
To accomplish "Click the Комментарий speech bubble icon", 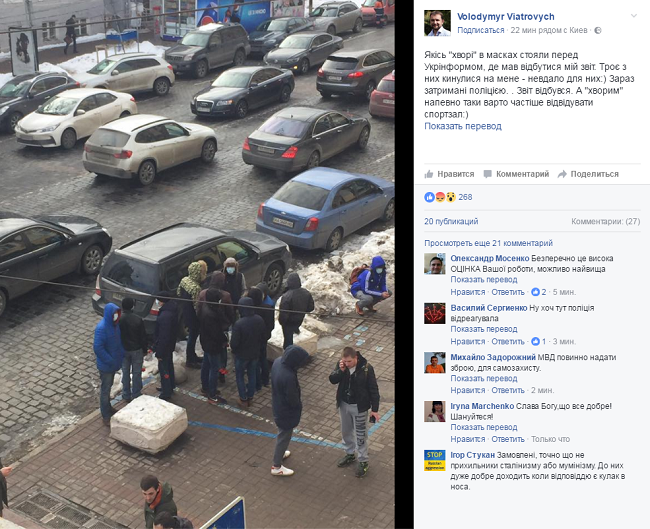I will point(488,174).
